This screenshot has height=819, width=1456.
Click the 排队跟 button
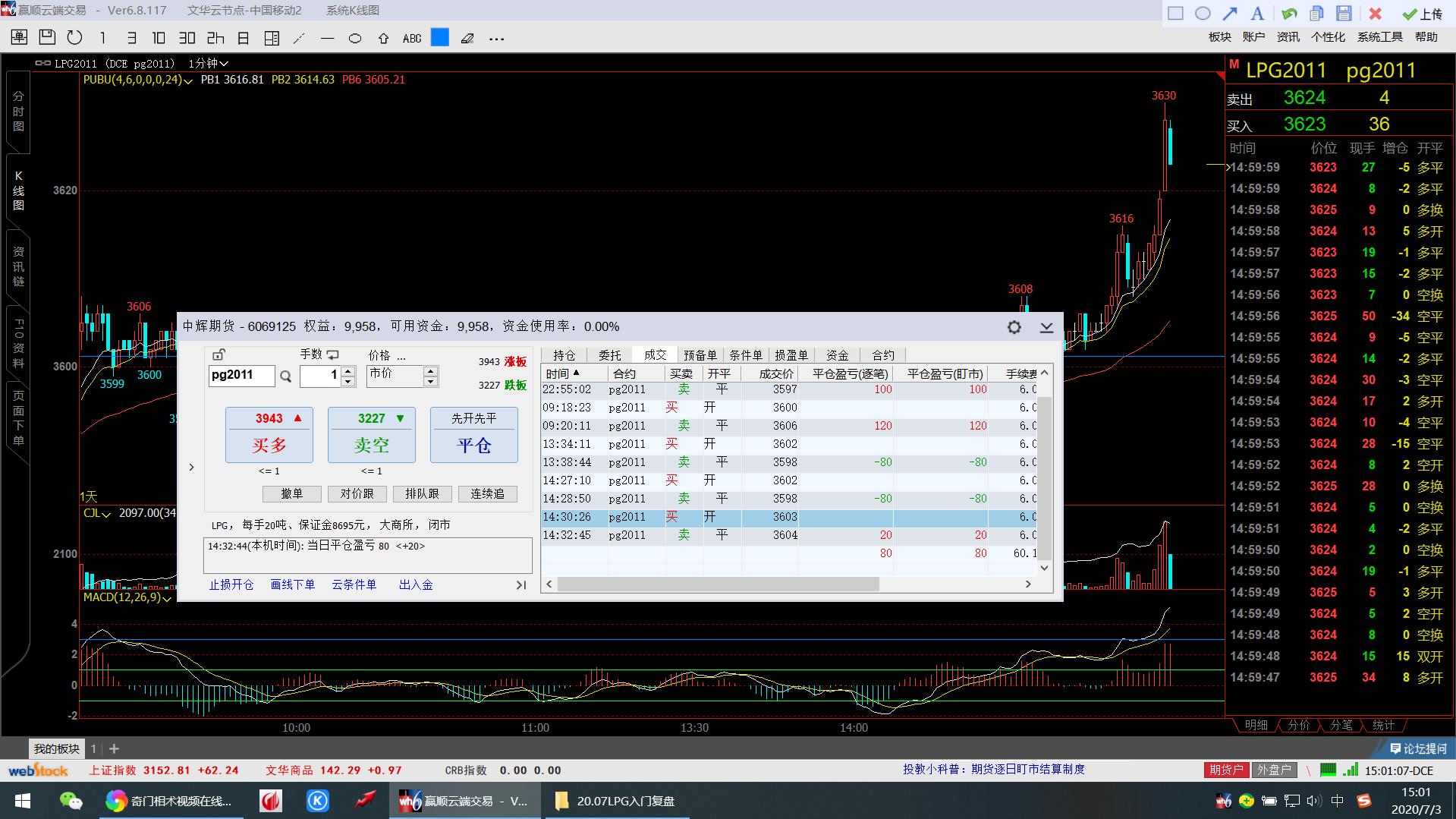click(423, 494)
